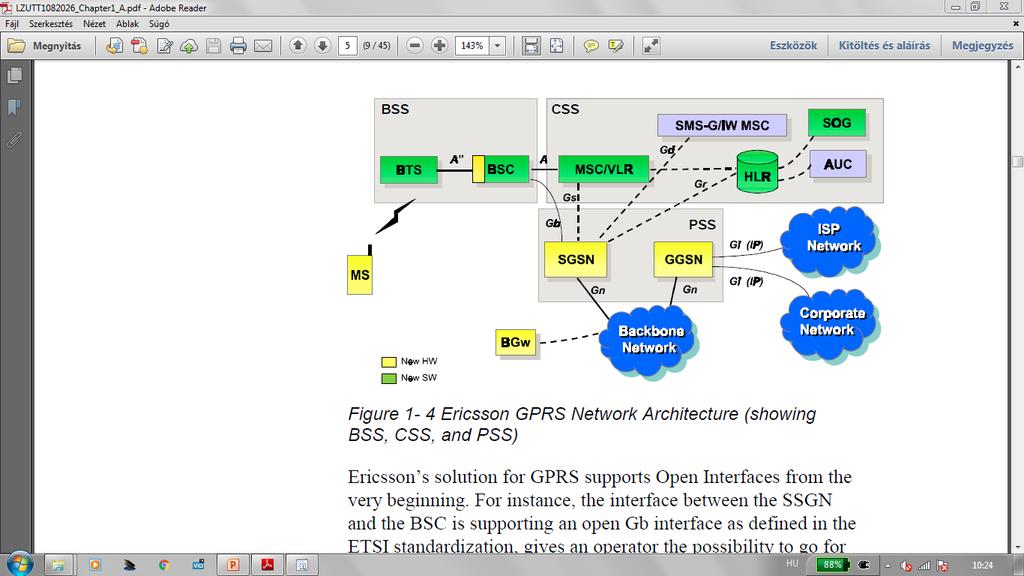This screenshot has width=1024, height=576.
Task: Click the Corporate Network cloud
Action: 830,325
